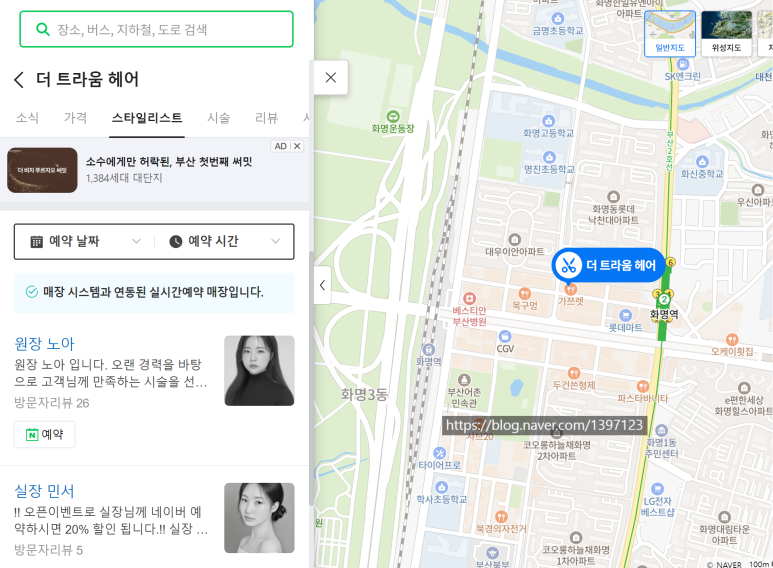Open stylist 실장 민서 profile link
The image size is (773, 568).
[44, 491]
